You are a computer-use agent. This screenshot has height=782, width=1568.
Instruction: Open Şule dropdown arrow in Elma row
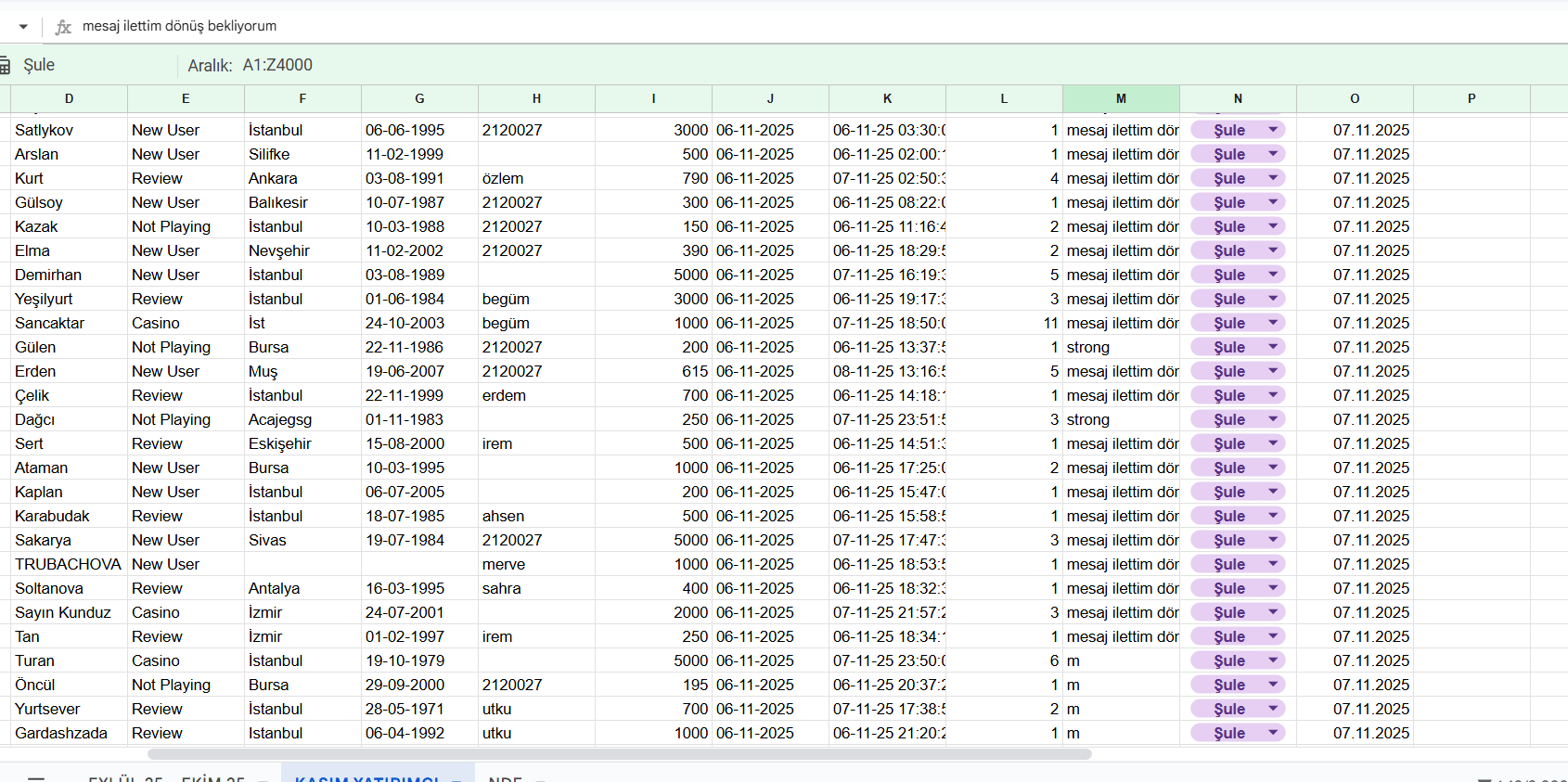[x=1273, y=250]
